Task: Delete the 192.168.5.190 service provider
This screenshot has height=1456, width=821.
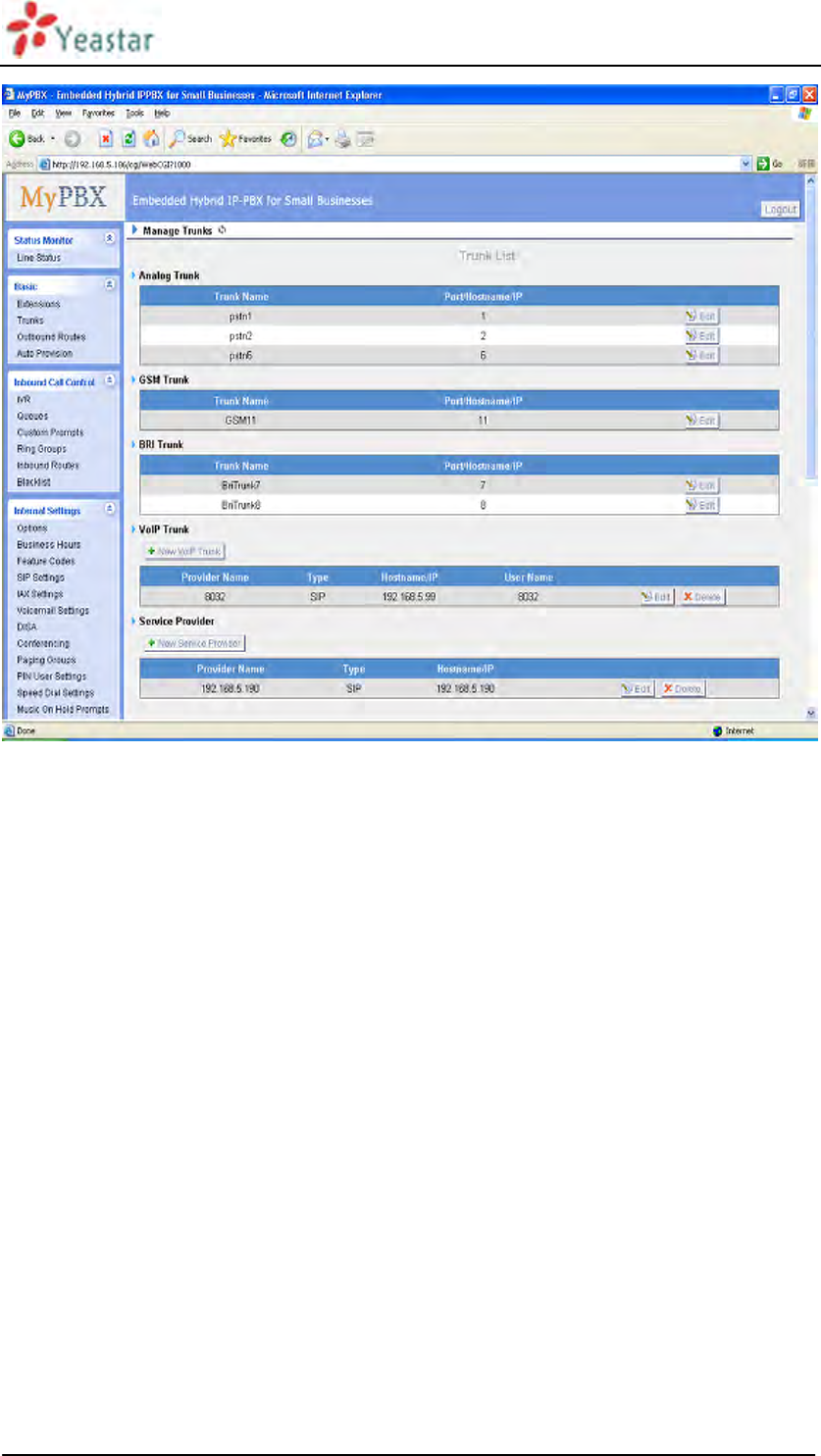Action: pos(682,689)
